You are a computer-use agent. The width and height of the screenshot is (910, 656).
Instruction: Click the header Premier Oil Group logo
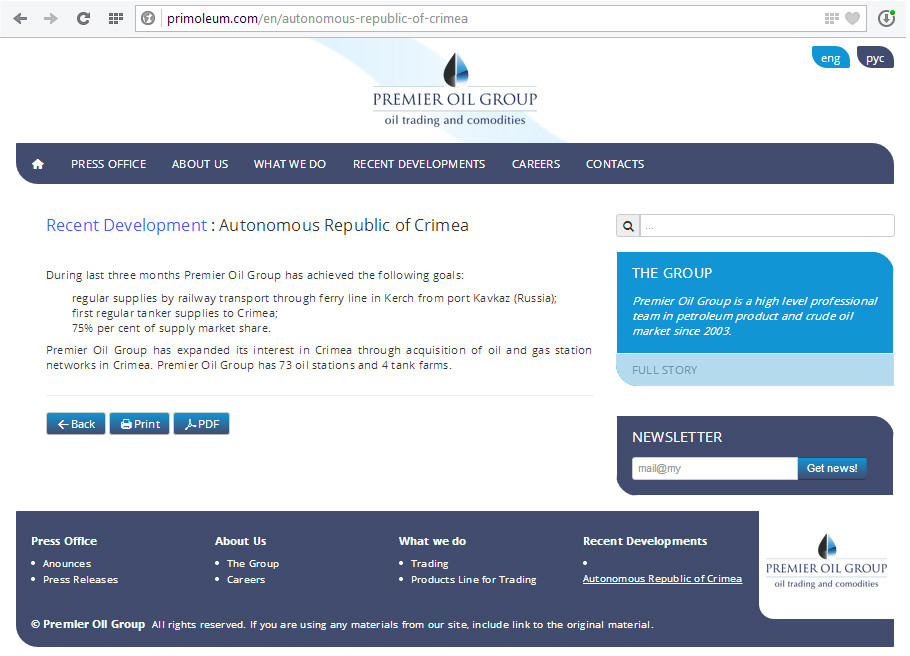click(455, 89)
